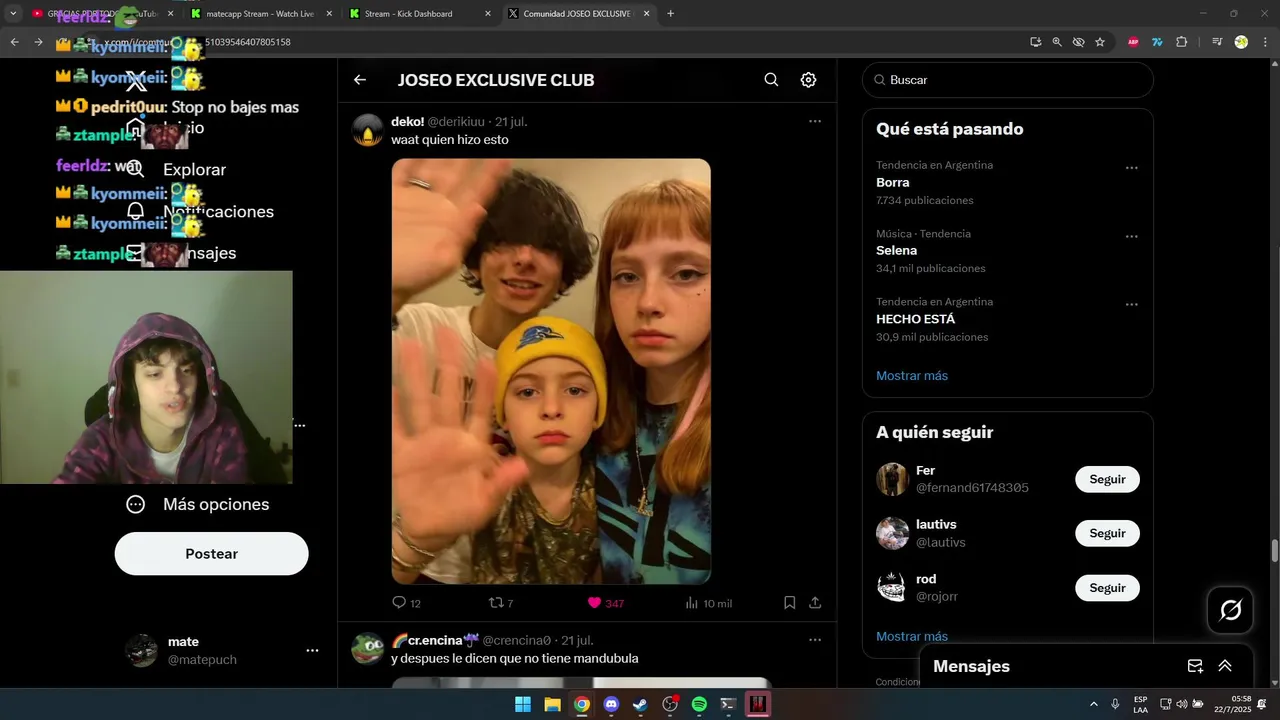Open Spotify from taskbar
Viewport: 1280px width, 720px height.
coord(699,705)
